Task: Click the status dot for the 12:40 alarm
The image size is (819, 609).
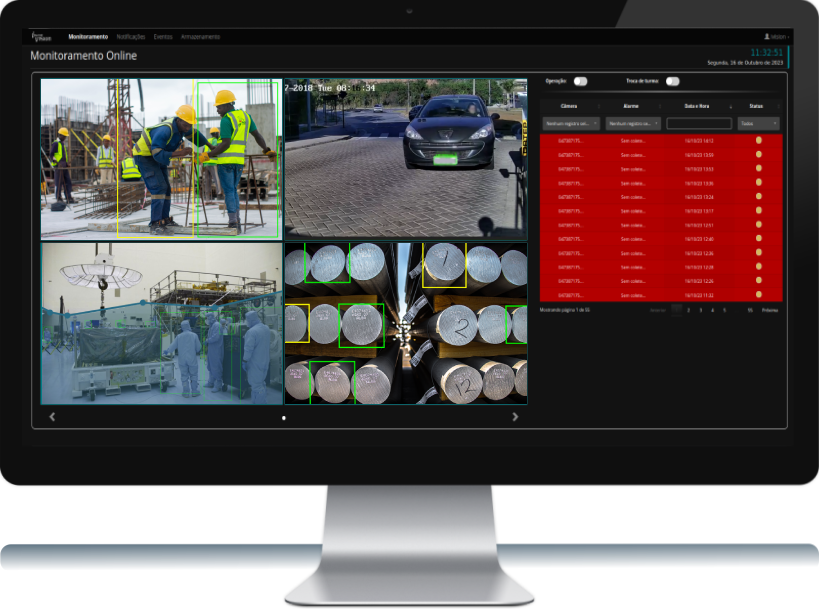Action: coord(758,238)
